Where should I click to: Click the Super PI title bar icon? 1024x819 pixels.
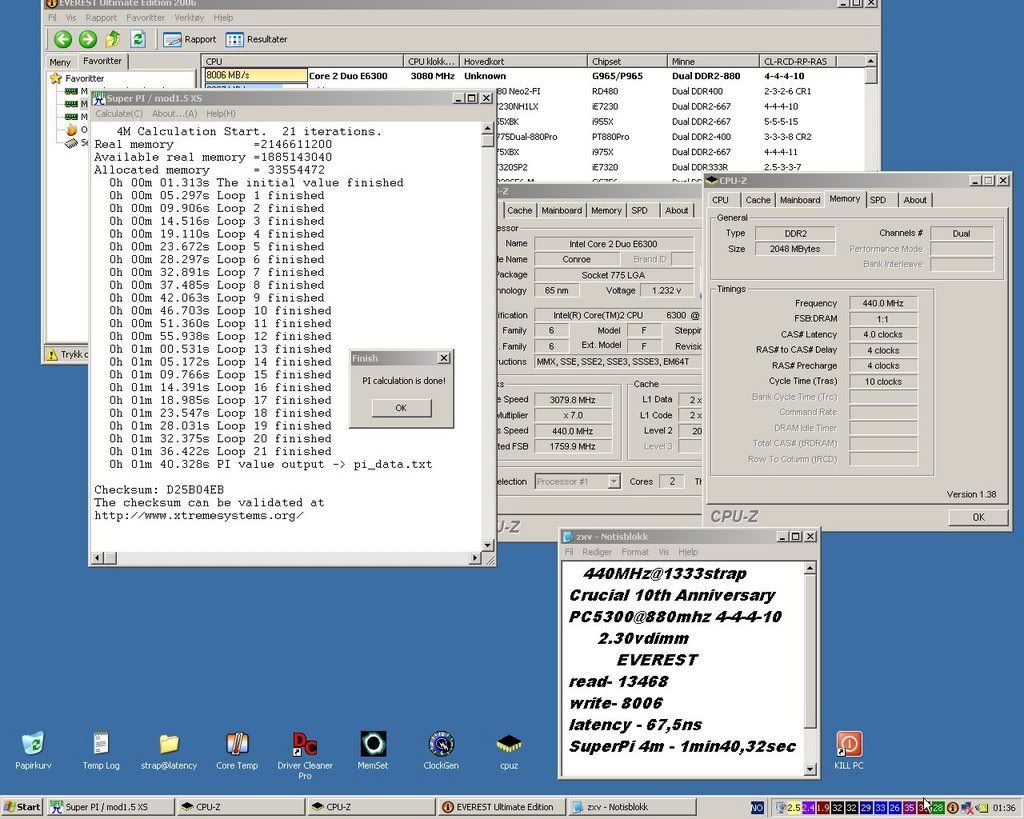pos(98,98)
